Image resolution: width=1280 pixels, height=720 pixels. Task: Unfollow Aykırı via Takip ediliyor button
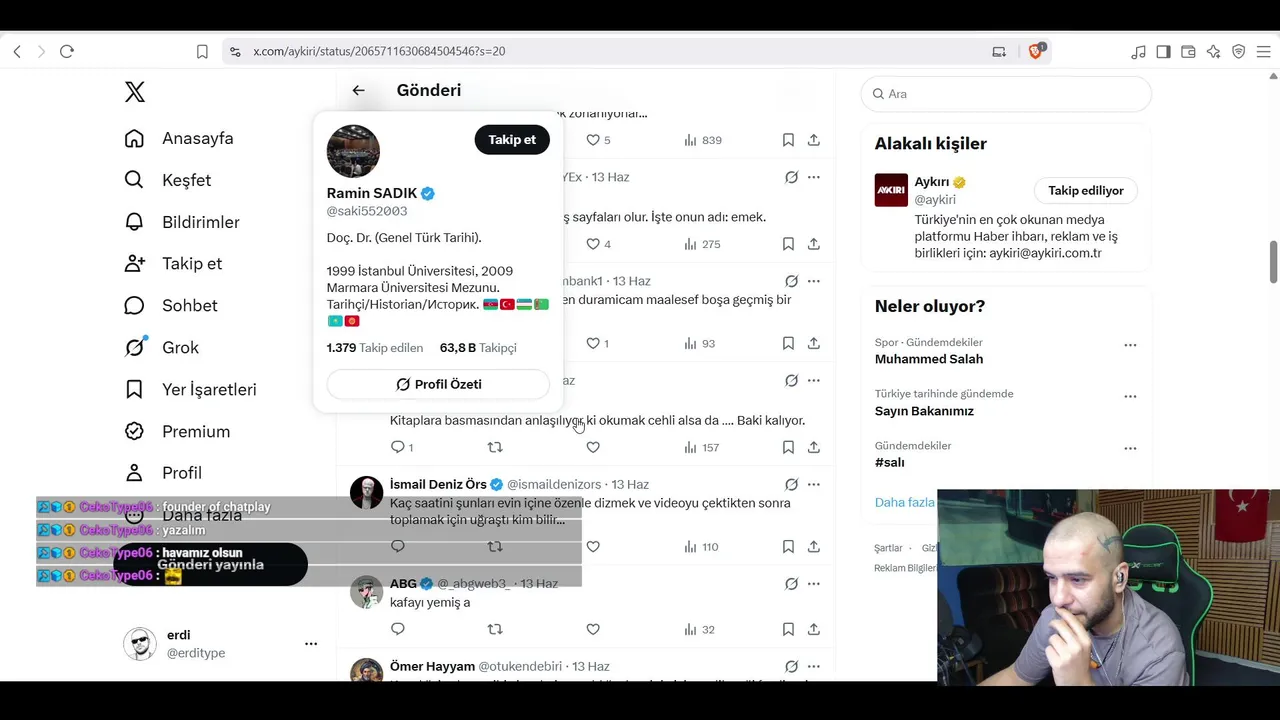[x=1086, y=191]
